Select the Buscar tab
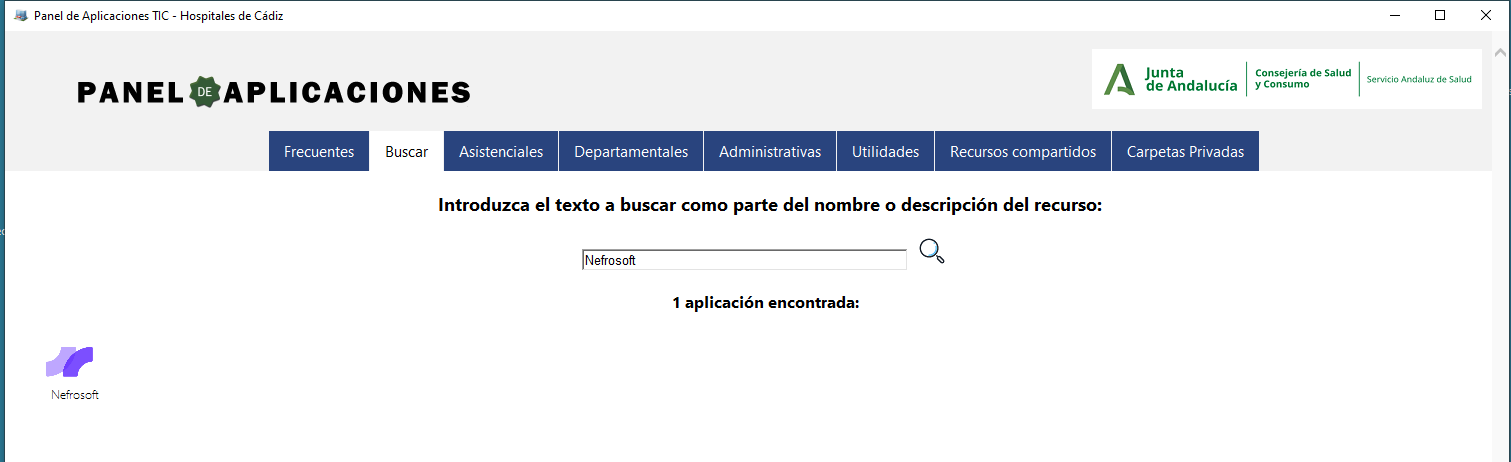 pyautogui.click(x=407, y=151)
